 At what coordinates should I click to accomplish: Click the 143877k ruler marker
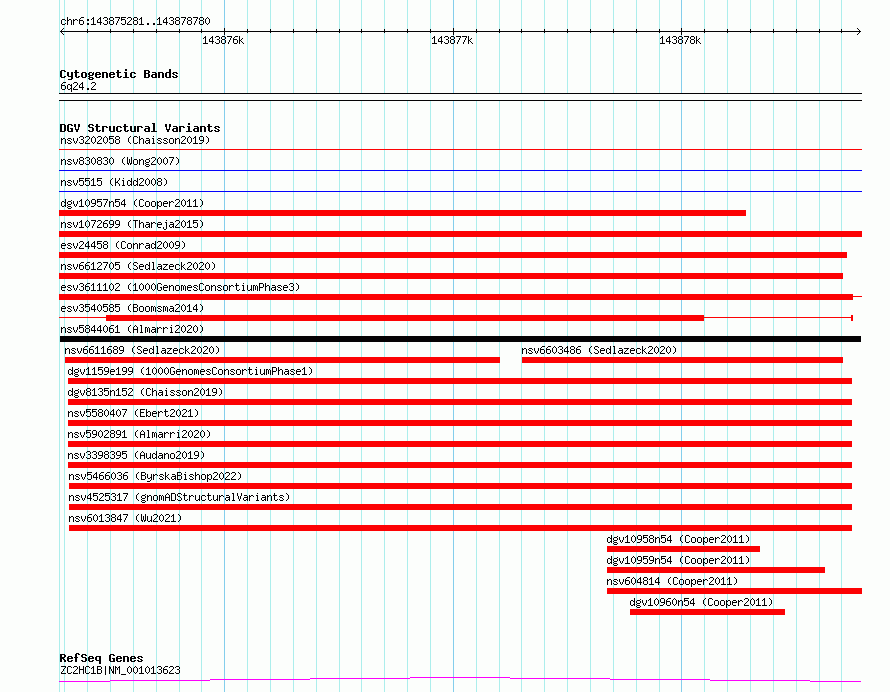(x=452, y=40)
